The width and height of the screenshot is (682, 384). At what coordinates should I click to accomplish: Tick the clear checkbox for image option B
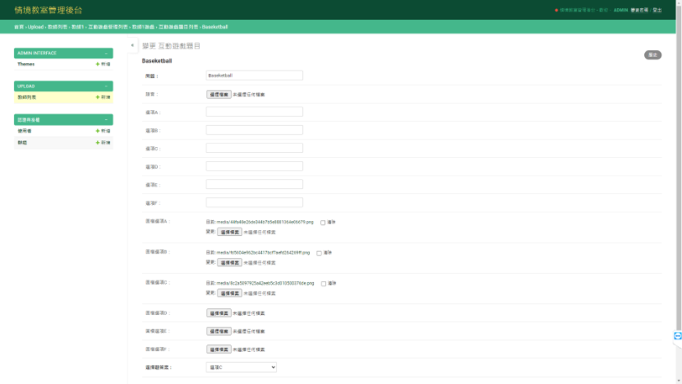(319, 253)
